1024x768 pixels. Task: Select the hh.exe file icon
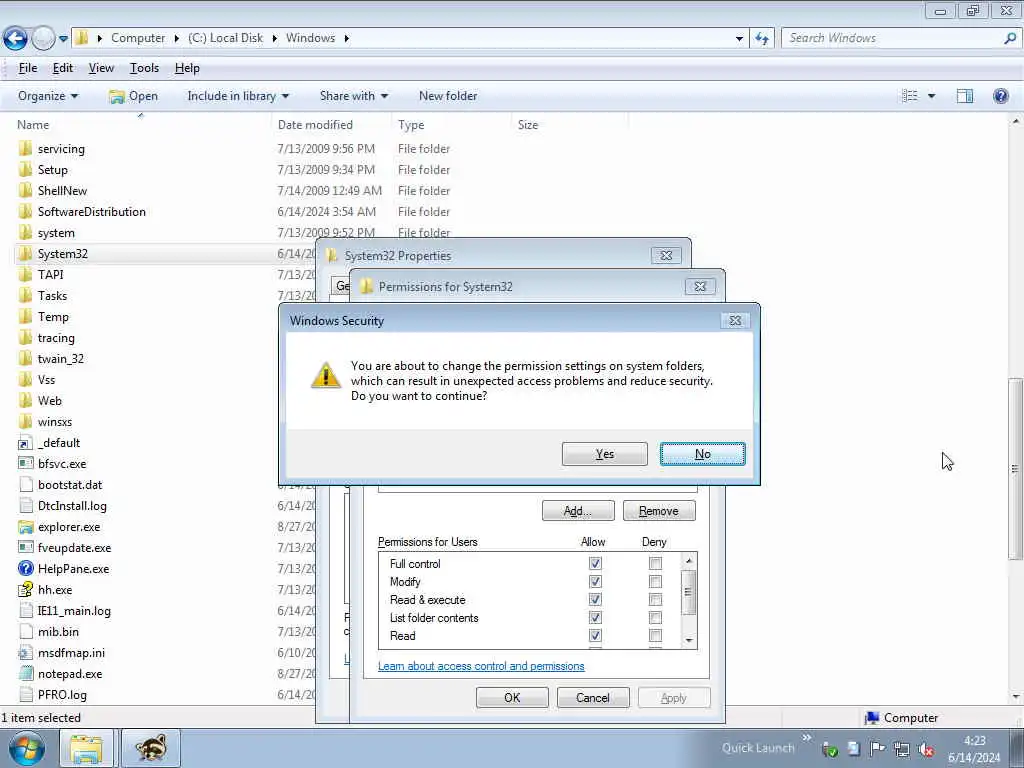[25, 590]
